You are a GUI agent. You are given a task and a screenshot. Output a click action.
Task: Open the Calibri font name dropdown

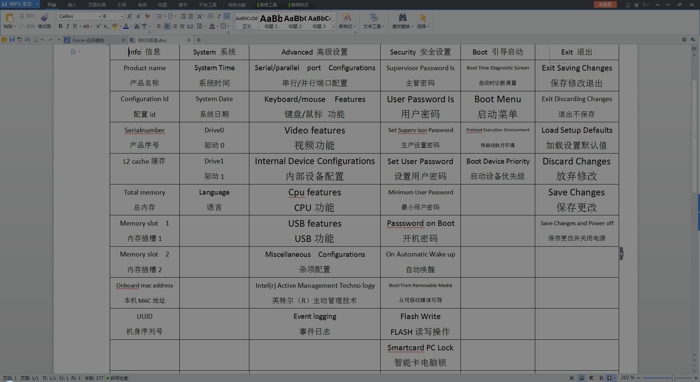[100, 16]
